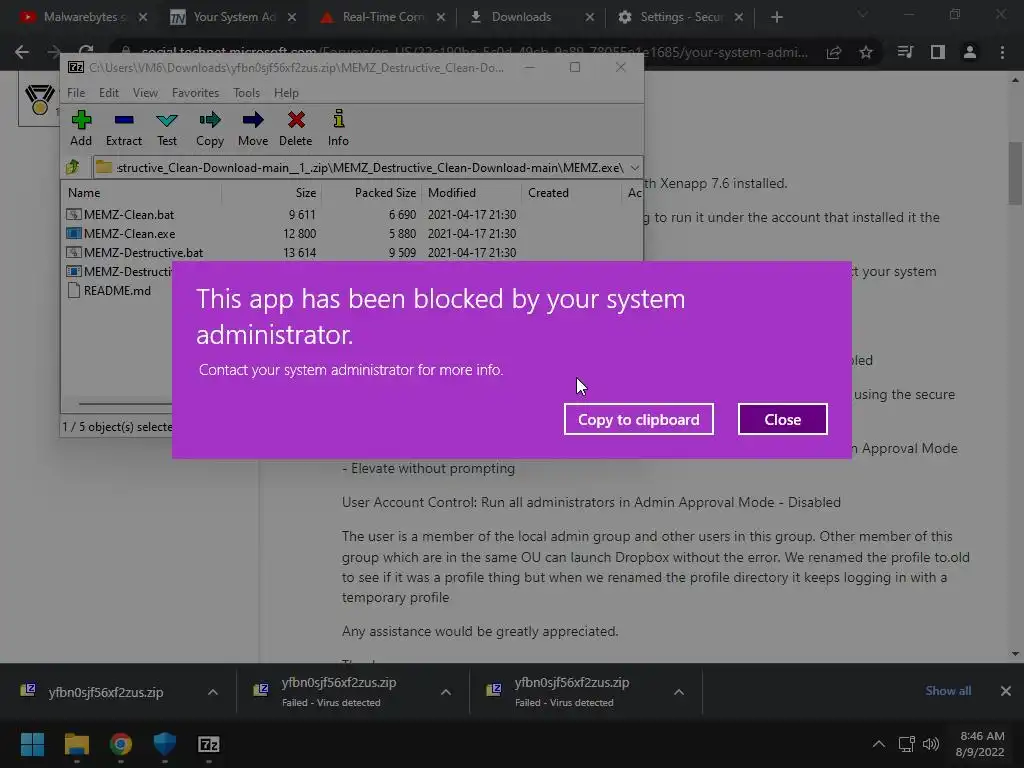Open the Tools menu in 7-Zip
The image size is (1024, 768).
click(x=246, y=93)
